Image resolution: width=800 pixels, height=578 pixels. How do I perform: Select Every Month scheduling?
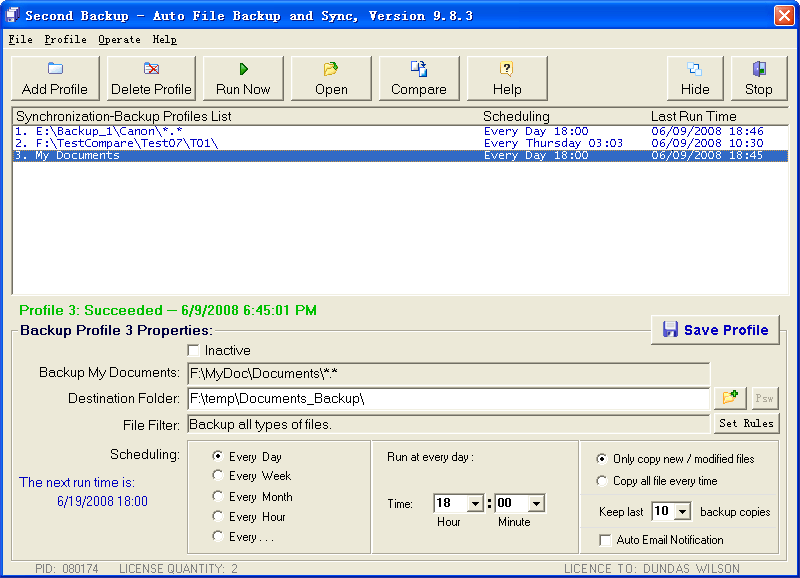pyautogui.click(x=218, y=496)
